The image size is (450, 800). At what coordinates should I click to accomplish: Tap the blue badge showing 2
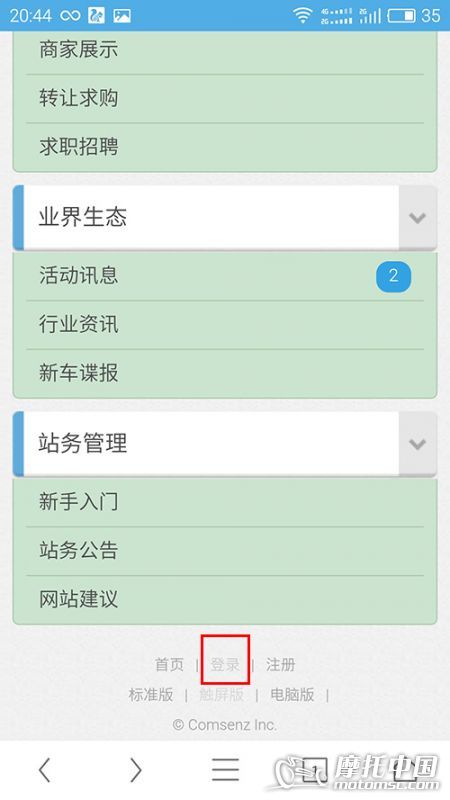point(393,277)
